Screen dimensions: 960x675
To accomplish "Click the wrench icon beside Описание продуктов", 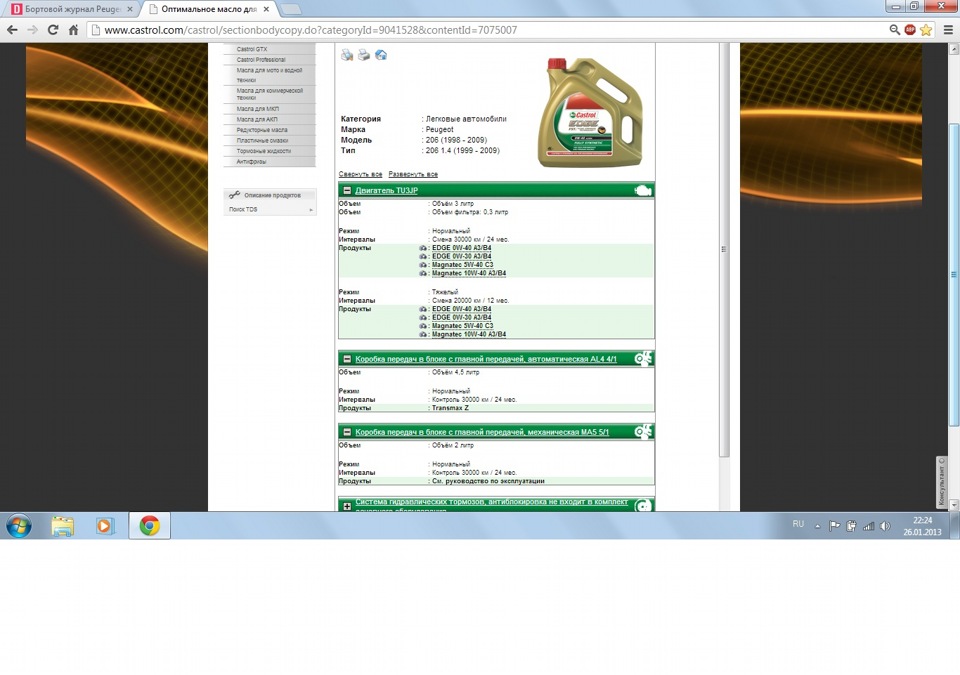I will 234,195.
